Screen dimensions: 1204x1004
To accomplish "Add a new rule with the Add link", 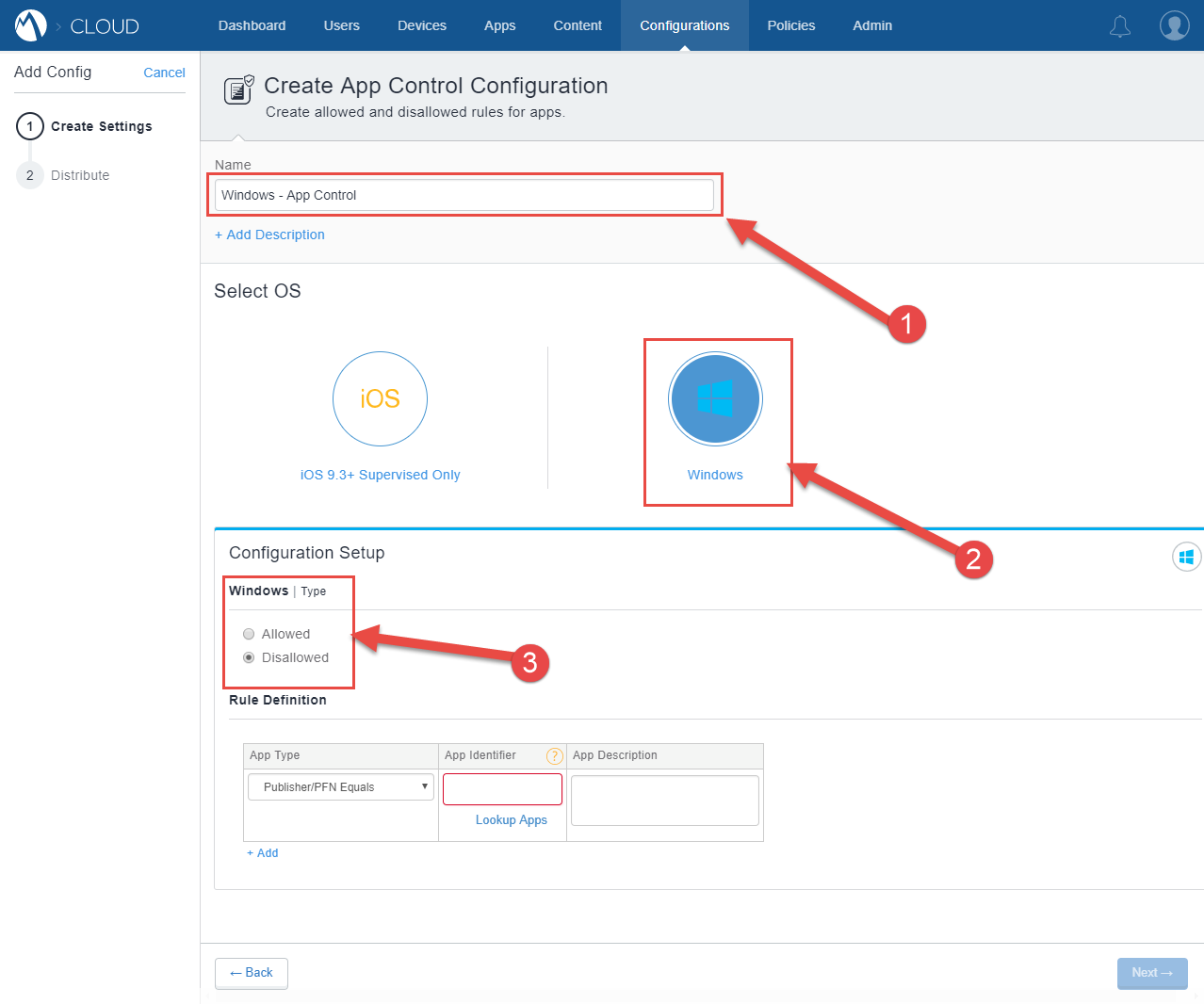I will tap(263, 852).
